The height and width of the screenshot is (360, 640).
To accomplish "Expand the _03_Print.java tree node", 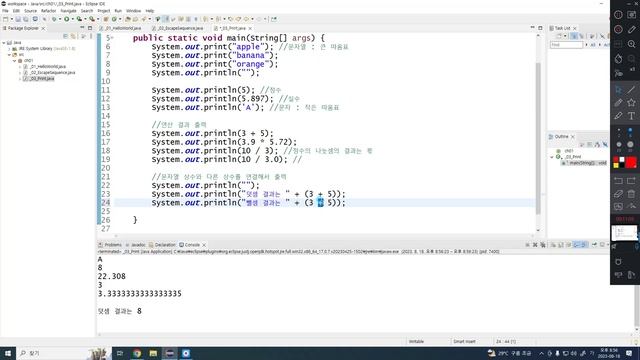I will pyautogui.click(x=20, y=78).
